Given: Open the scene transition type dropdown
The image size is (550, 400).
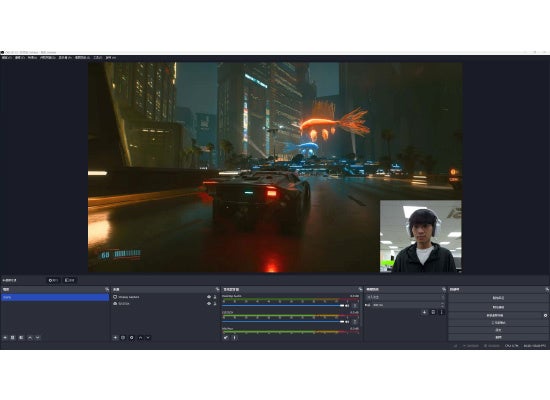Looking at the screenshot, I should tap(405, 297).
